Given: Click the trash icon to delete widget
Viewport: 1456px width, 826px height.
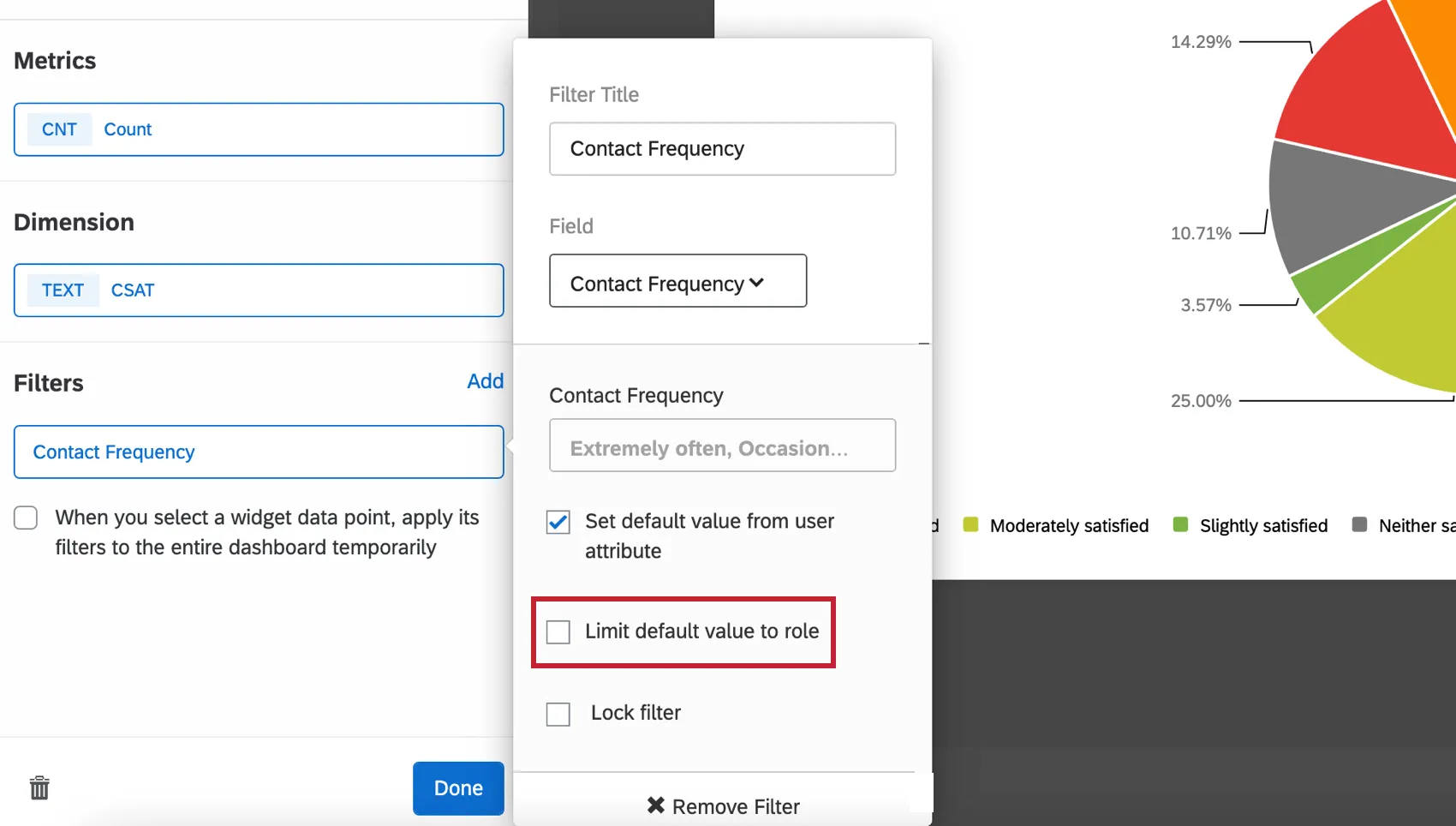Looking at the screenshot, I should (x=39, y=787).
